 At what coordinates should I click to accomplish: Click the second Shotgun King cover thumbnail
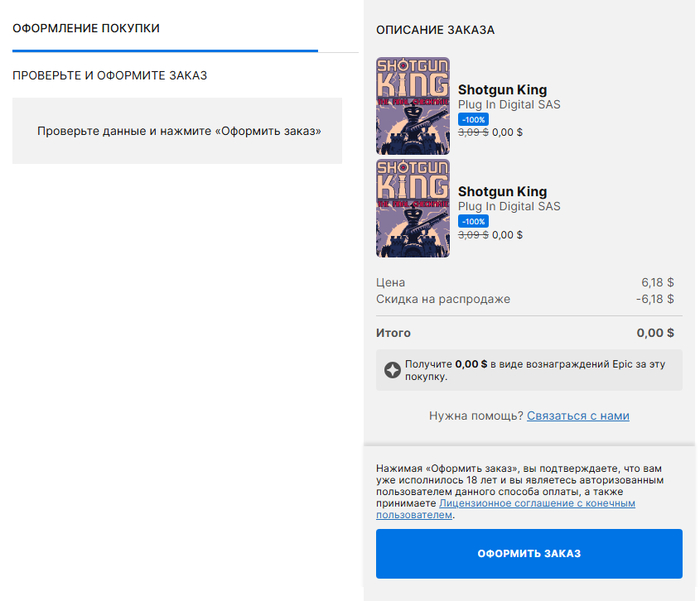[x=412, y=208]
